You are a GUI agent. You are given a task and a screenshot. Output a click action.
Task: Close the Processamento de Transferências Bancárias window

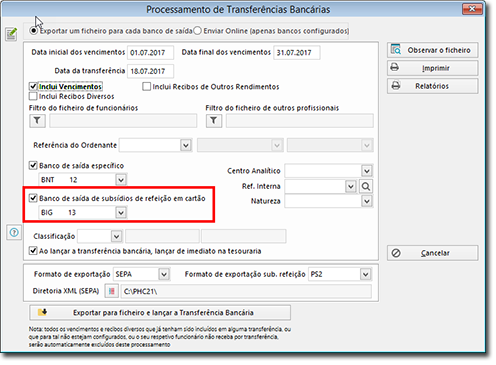click(x=472, y=9)
